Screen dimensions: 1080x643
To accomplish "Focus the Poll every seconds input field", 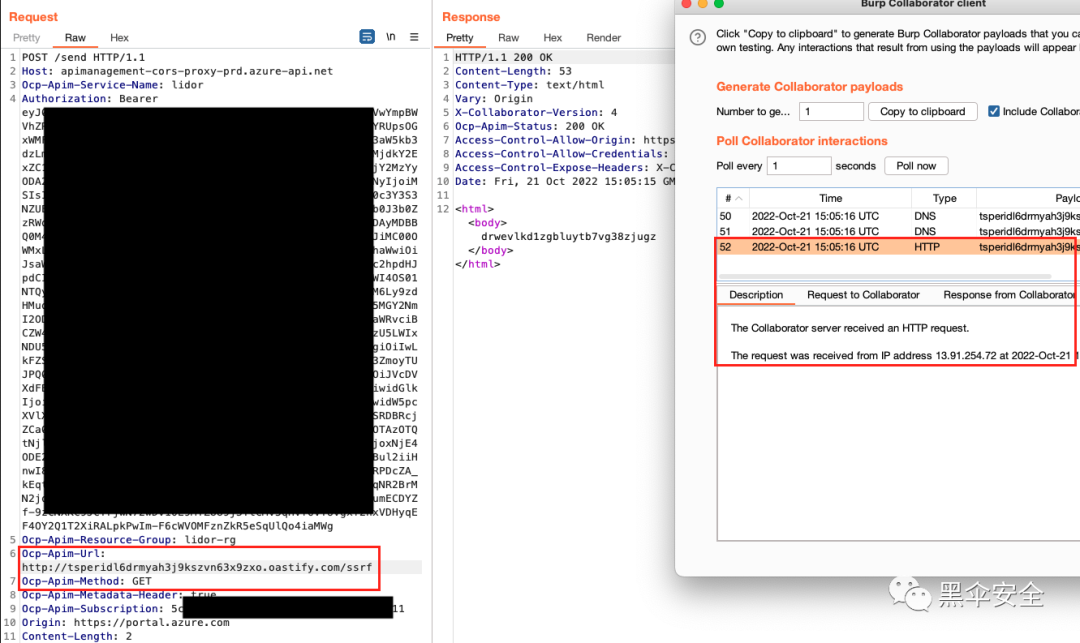I will point(798,166).
